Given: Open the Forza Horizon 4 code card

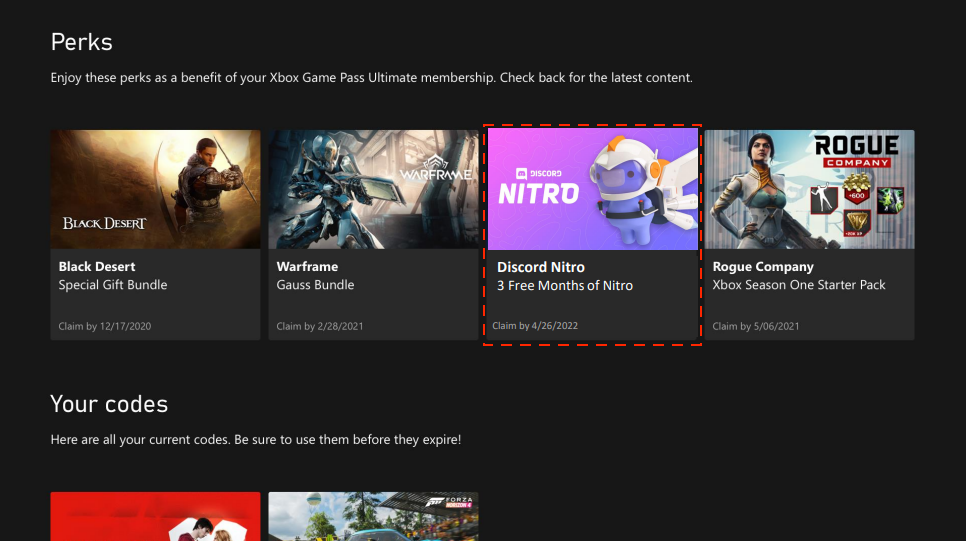Looking at the screenshot, I should click(373, 516).
